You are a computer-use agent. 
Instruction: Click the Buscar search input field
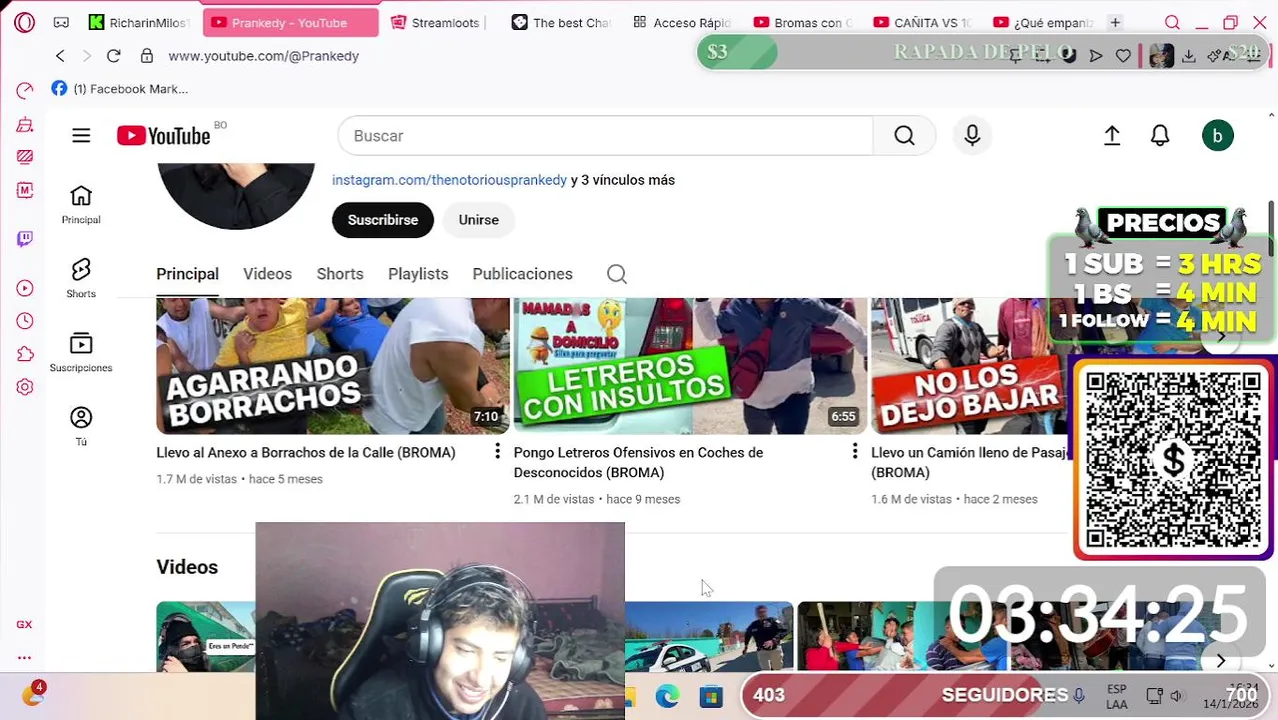tap(605, 136)
